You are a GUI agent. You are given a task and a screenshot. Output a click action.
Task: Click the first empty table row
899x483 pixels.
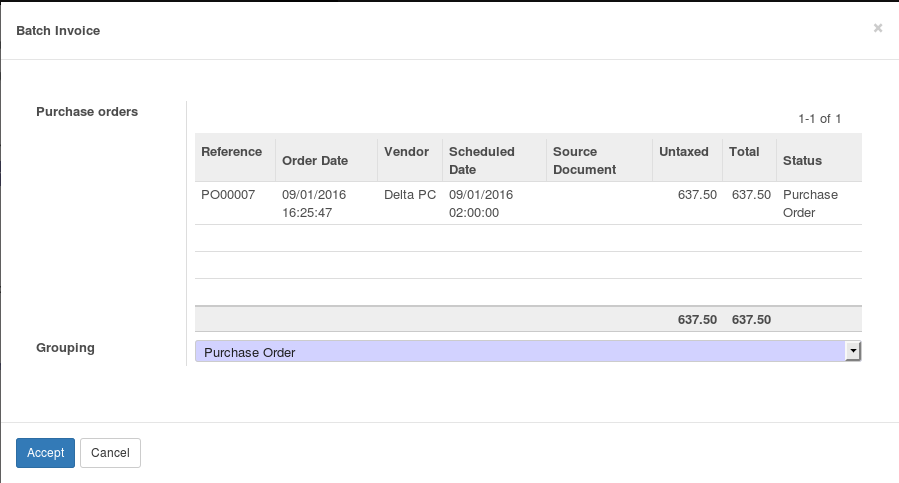528,238
